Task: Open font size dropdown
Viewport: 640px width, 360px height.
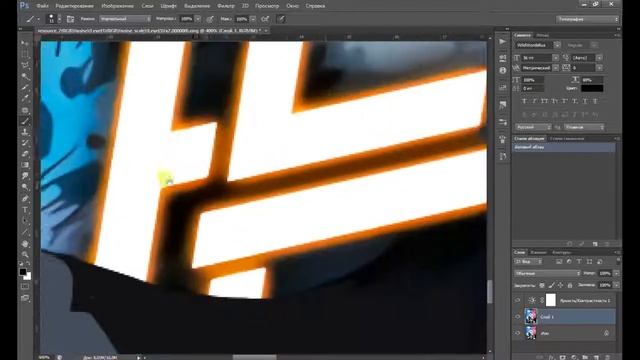Action: (x=556, y=58)
